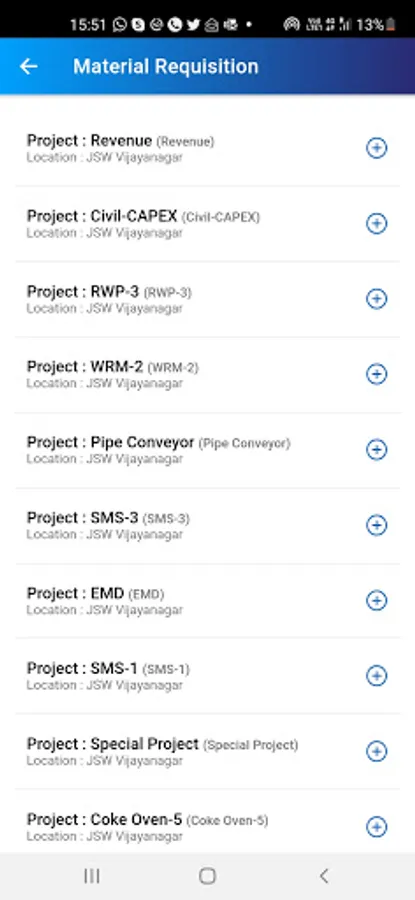Add requisition for Revenue project
The width and height of the screenshot is (415, 900).
(377, 148)
